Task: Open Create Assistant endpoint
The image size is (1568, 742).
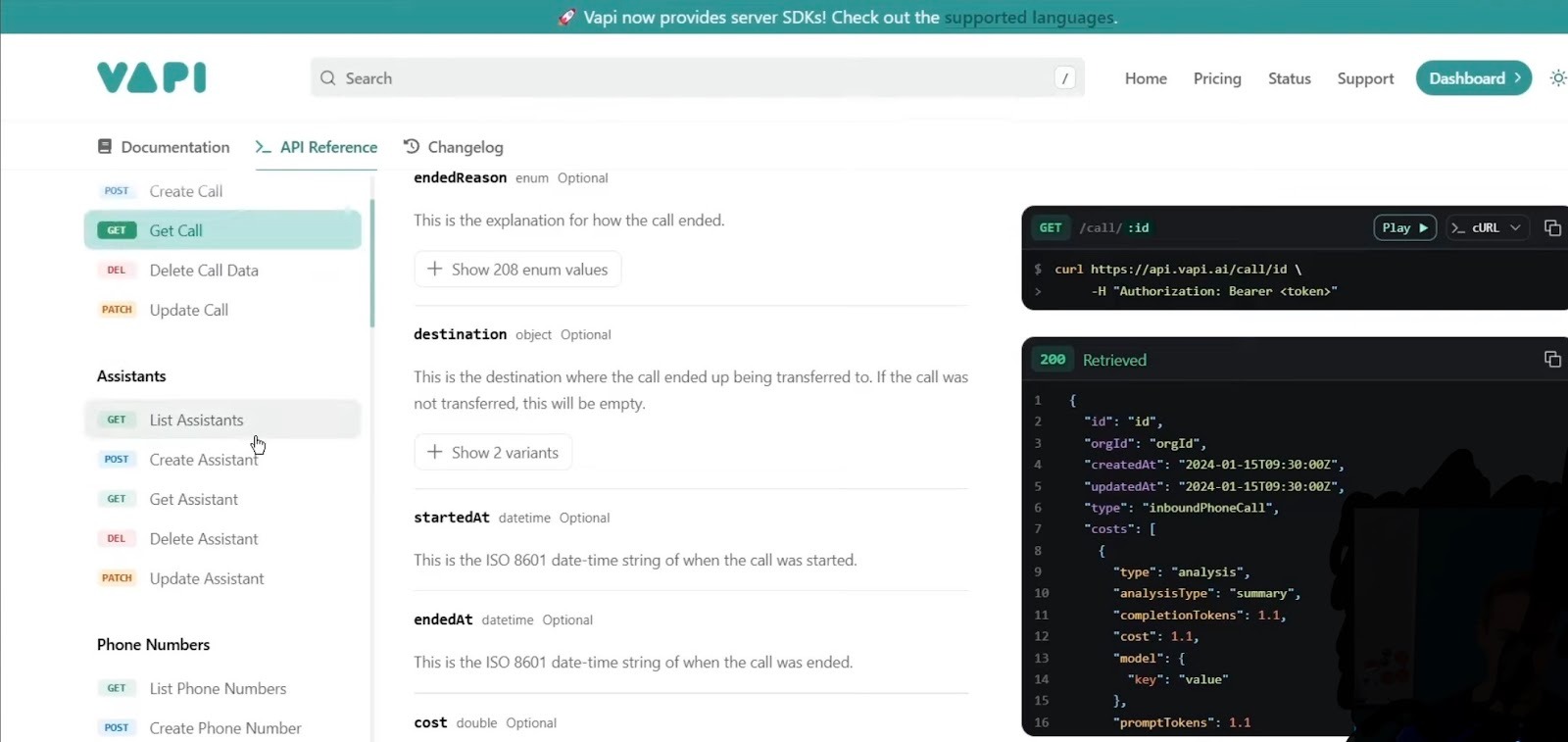Action: click(x=222, y=460)
